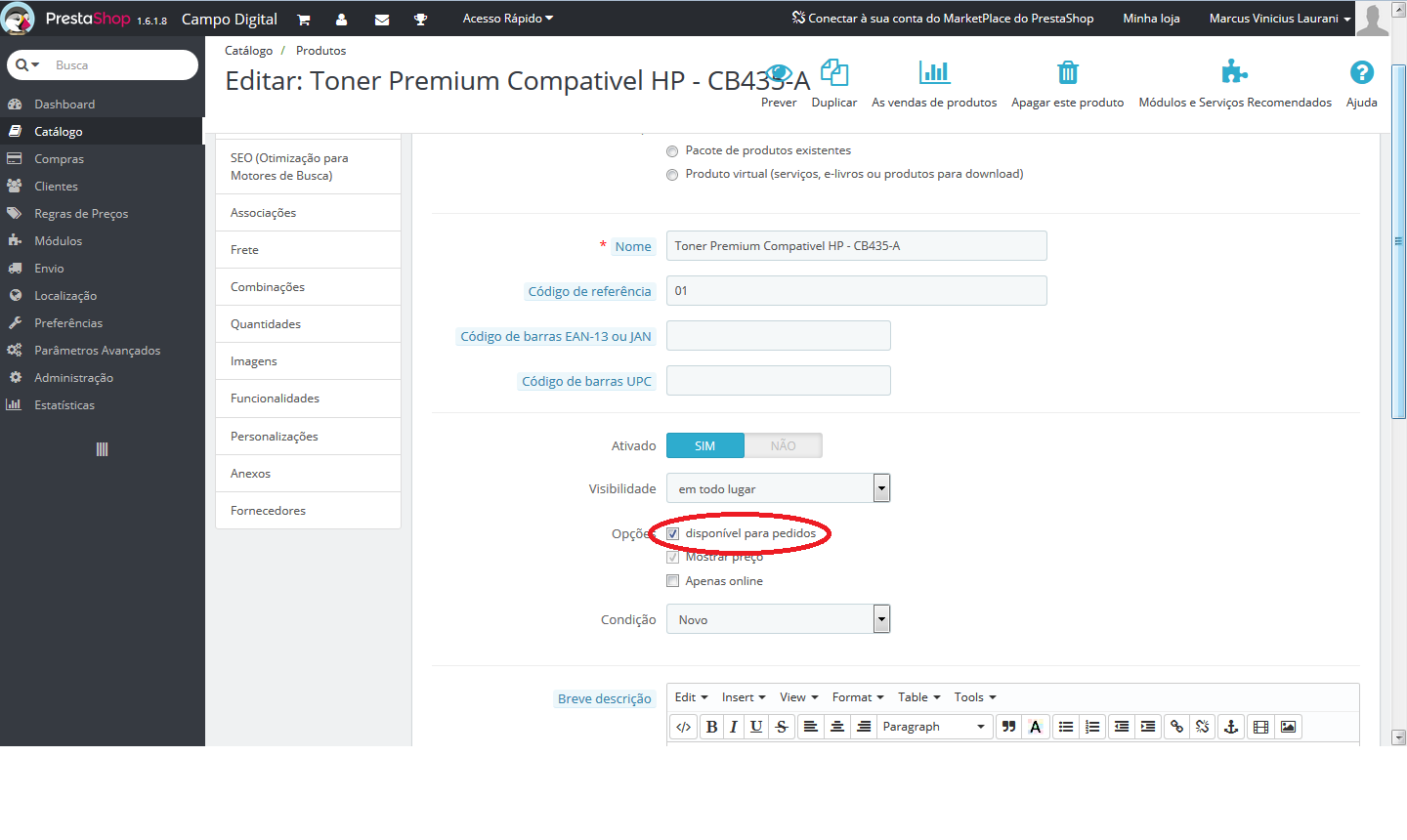Open the orders cart icon in top bar
This screenshot has width=1407, height=840.
(x=304, y=20)
